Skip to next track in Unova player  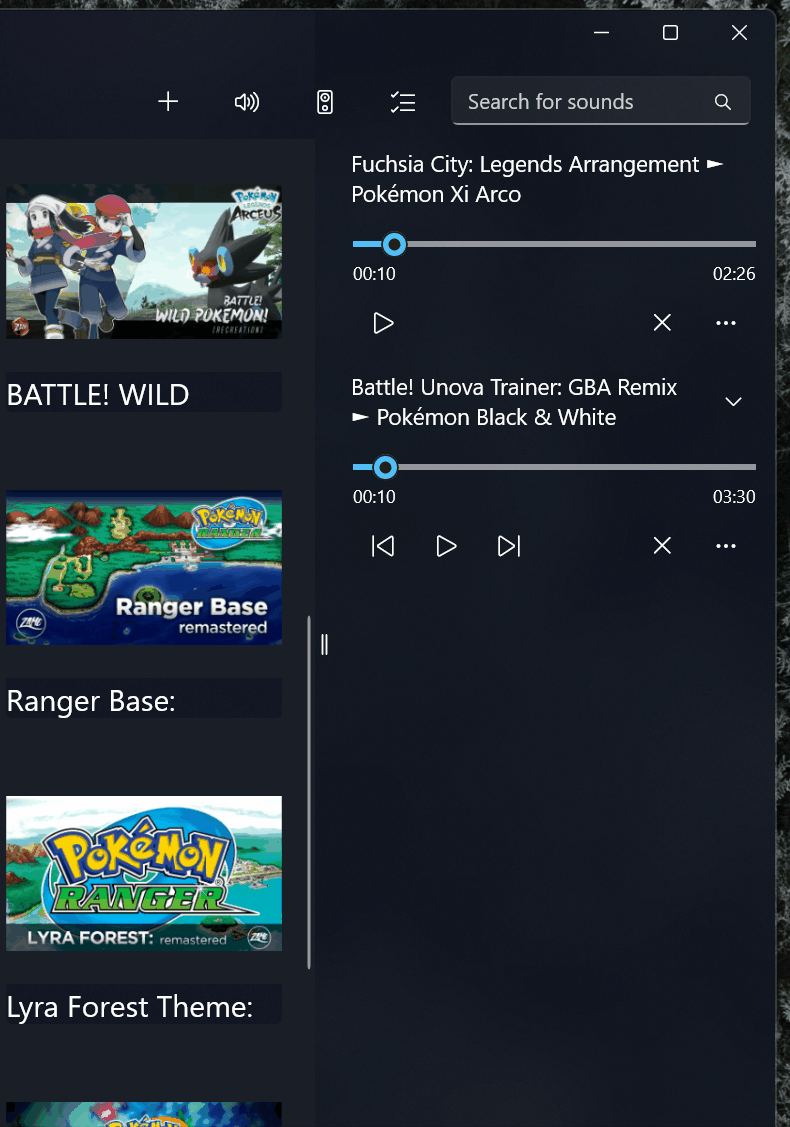(x=509, y=546)
